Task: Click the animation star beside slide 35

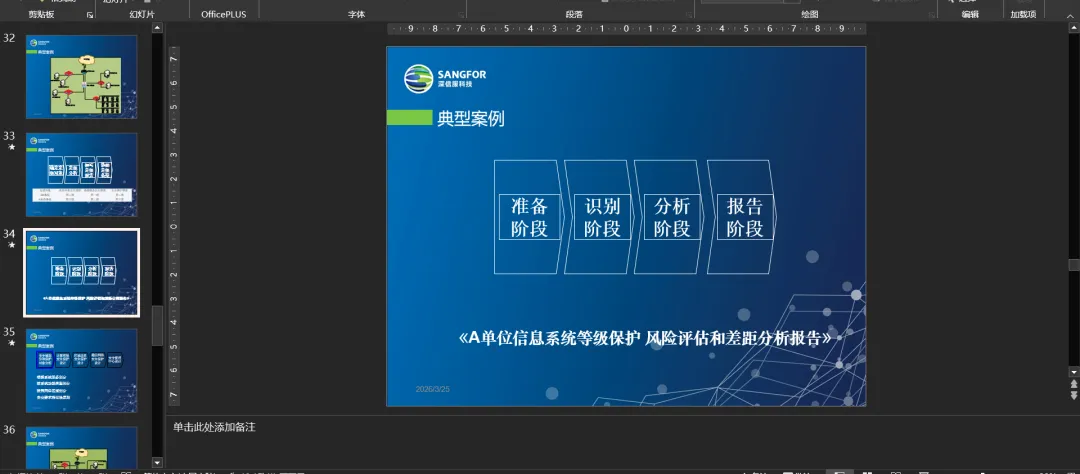Action: (x=10, y=342)
